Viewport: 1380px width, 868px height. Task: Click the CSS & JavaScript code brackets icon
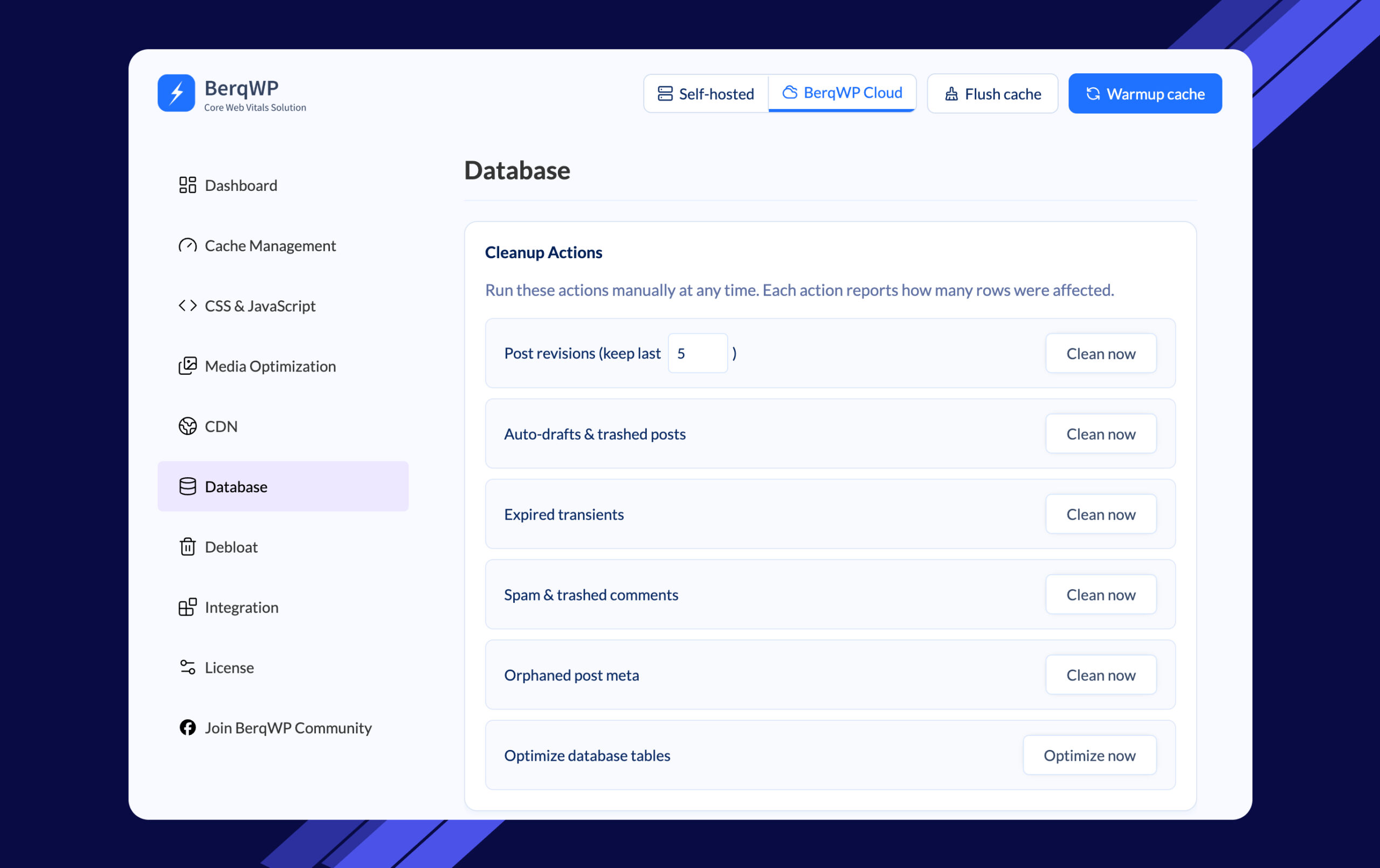188,306
